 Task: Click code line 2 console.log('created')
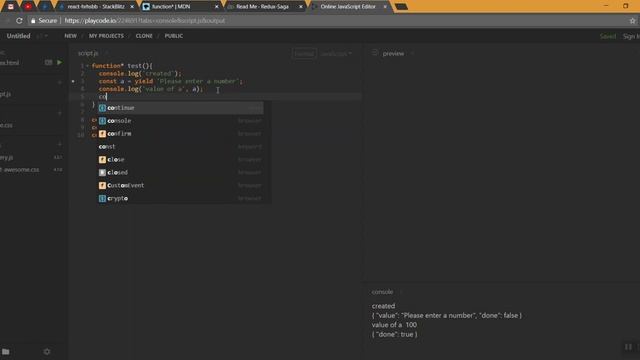[x=140, y=73]
